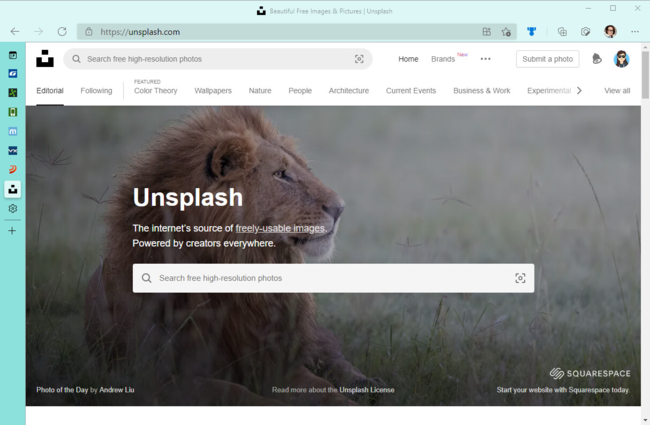Open the Photo of the Day link
The height and width of the screenshot is (425, 650).
point(62,390)
